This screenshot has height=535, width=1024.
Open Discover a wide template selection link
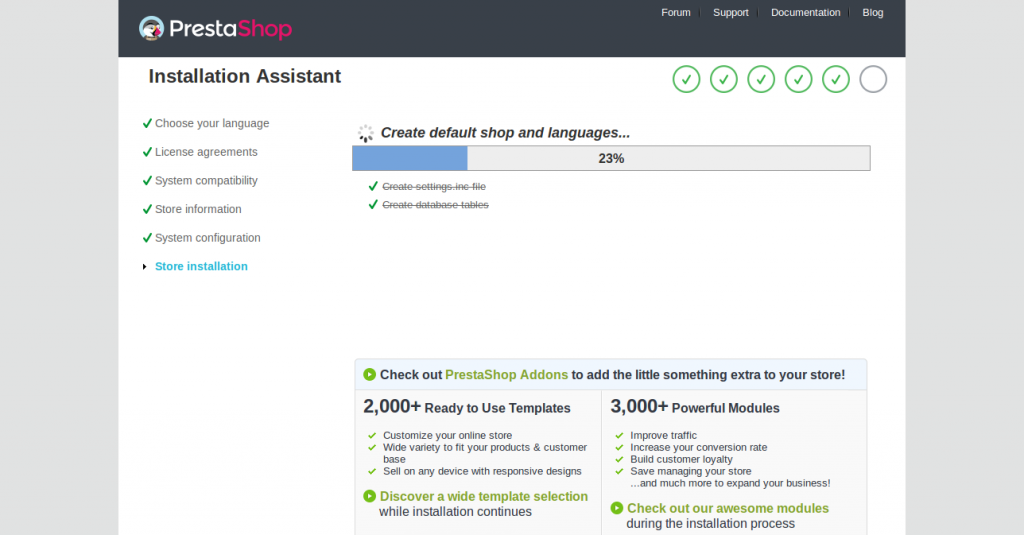pyautogui.click(x=484, y=496)
